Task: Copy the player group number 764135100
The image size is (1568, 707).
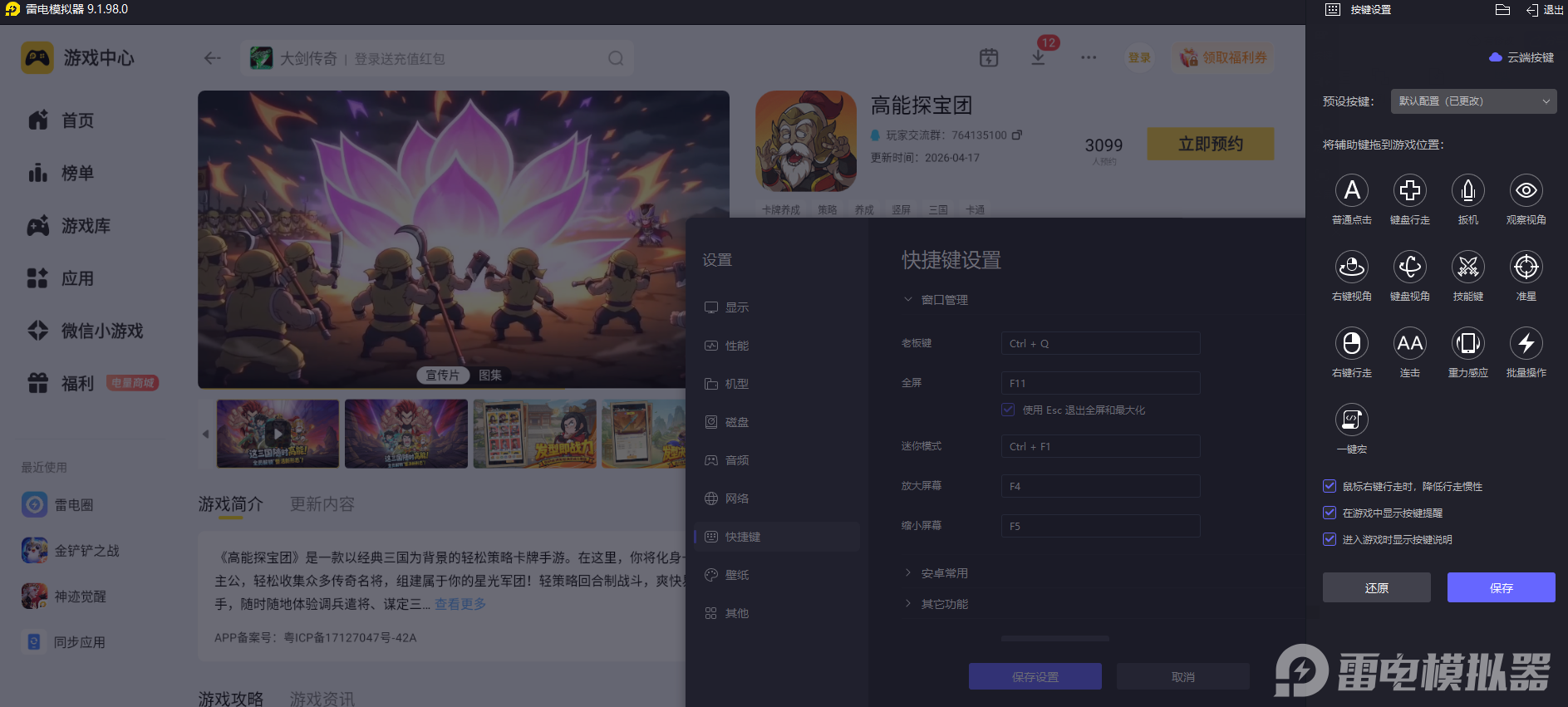Action: (1017, 135)
